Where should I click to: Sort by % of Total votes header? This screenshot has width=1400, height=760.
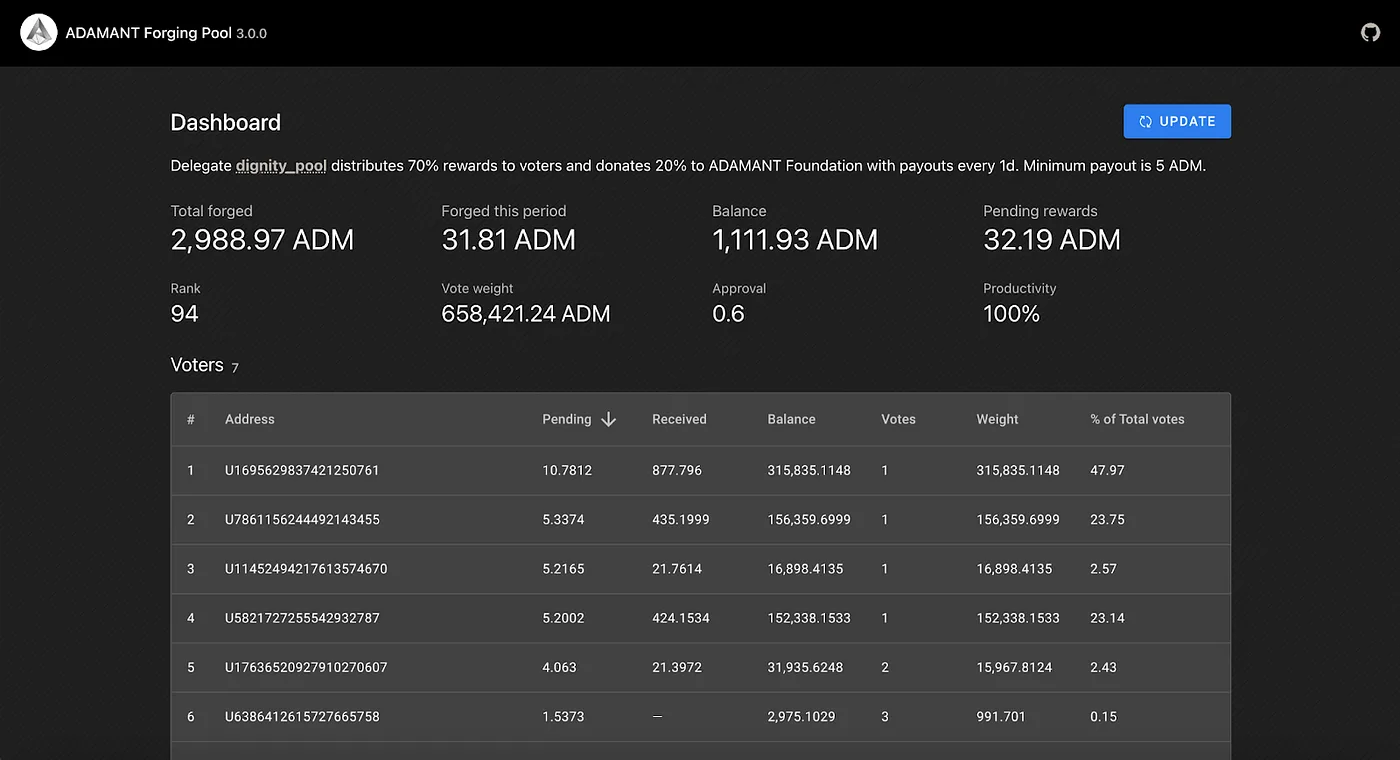(1137, 419)
